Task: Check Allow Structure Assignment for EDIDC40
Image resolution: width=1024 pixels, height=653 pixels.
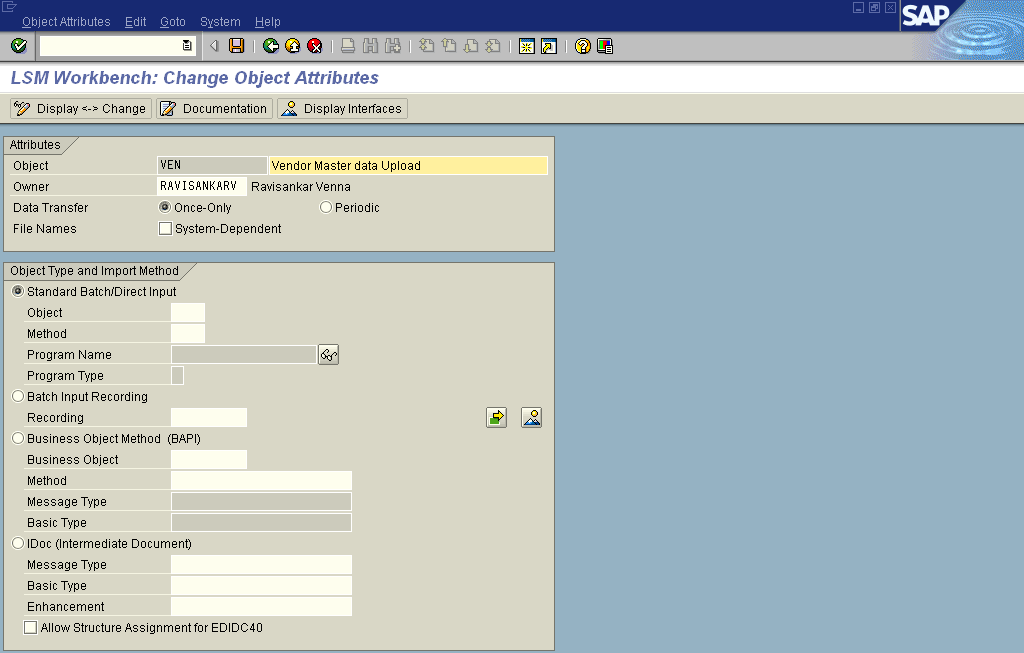Action: pos(31,628)
